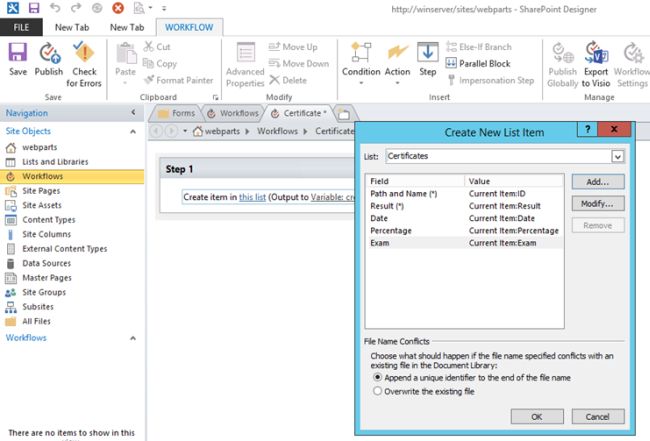
Task: Click the Cut command
Action: (x=157, y=47)
